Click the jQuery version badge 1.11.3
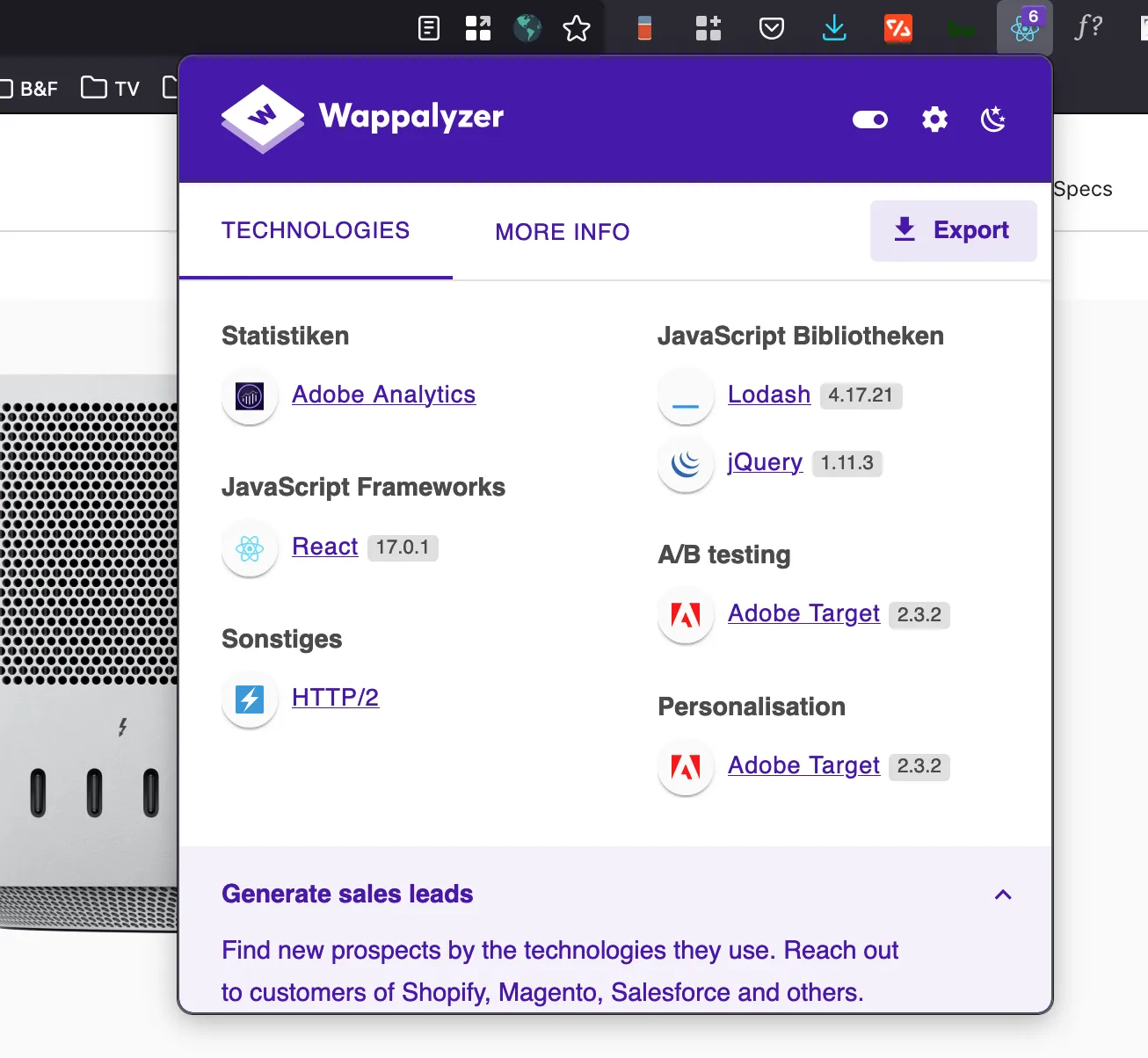 (846, 463)
